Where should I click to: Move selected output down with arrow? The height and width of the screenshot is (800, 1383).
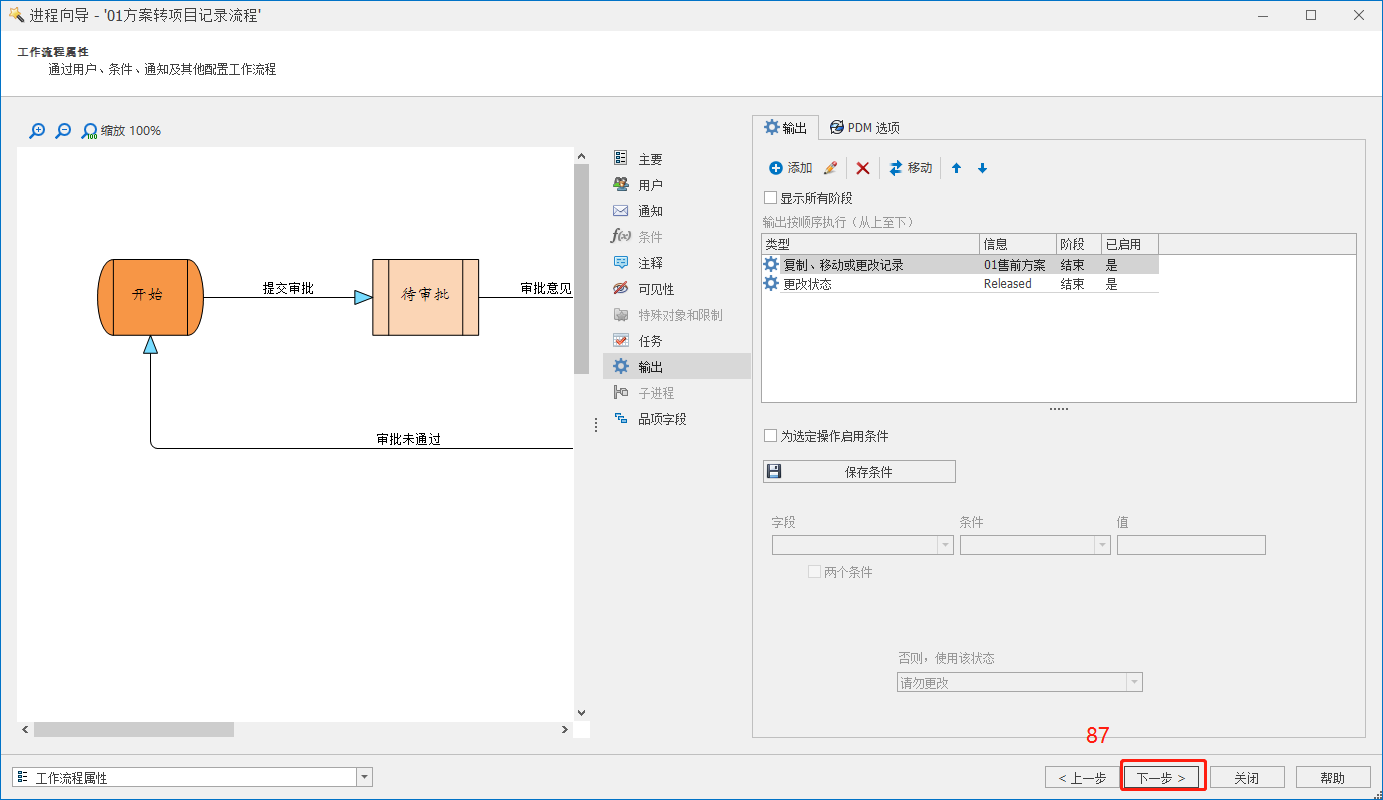pos(982,168)
